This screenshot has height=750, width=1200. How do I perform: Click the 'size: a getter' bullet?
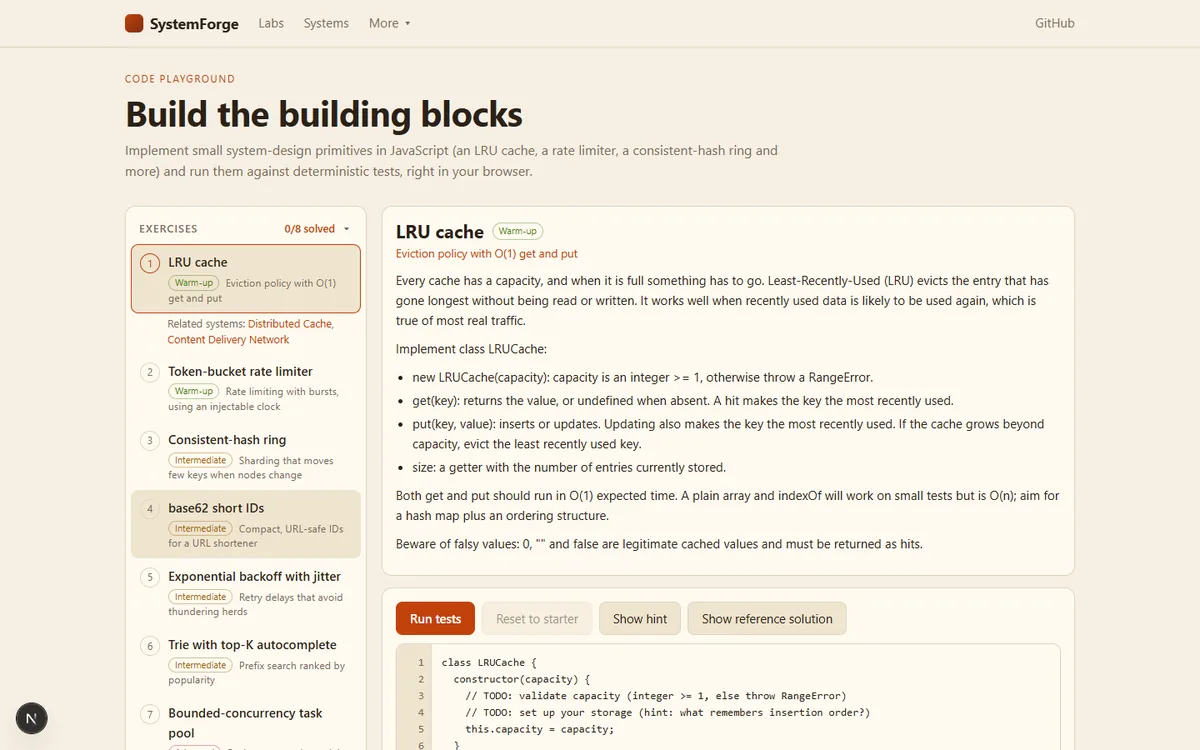point(569,467)
